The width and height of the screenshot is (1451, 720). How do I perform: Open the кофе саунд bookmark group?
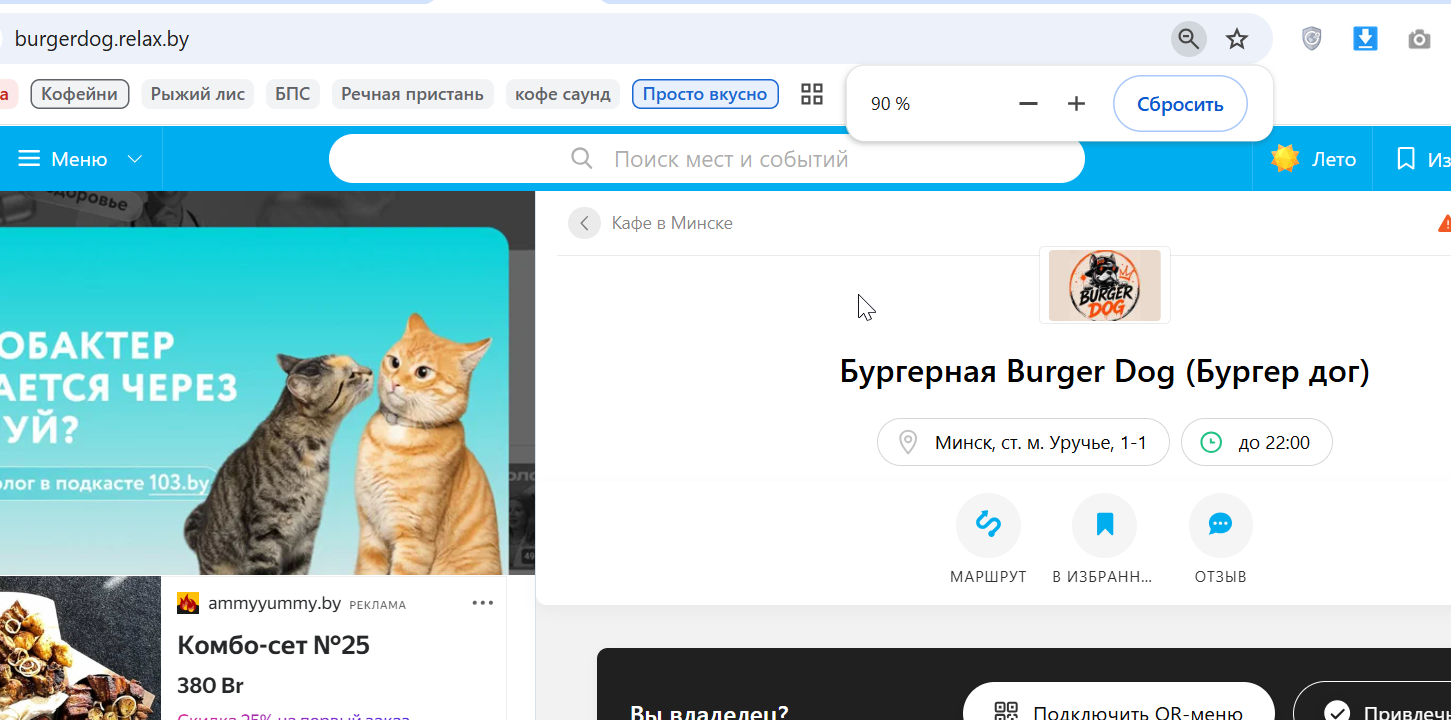point(563,94)
